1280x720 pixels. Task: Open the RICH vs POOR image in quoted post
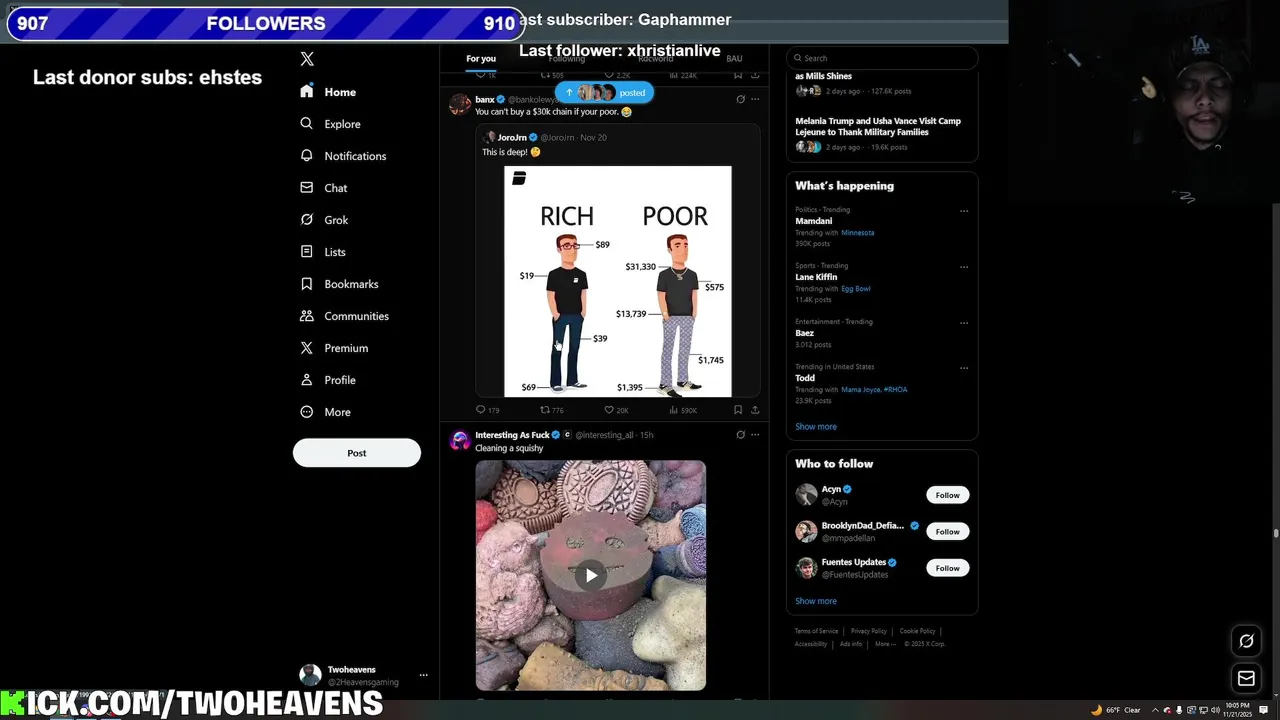[618, 281]
